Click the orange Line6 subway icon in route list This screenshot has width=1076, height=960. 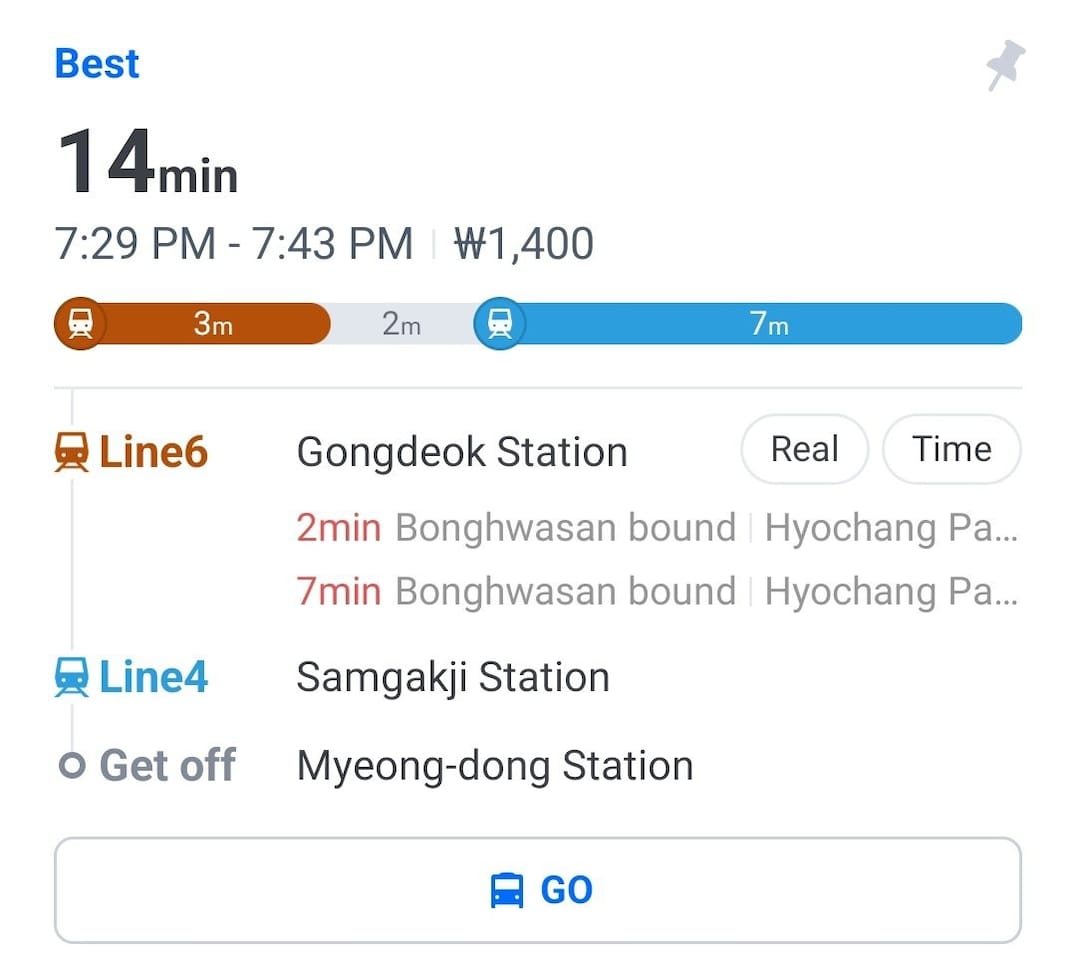pyautogui.click(x=71, y=453)
